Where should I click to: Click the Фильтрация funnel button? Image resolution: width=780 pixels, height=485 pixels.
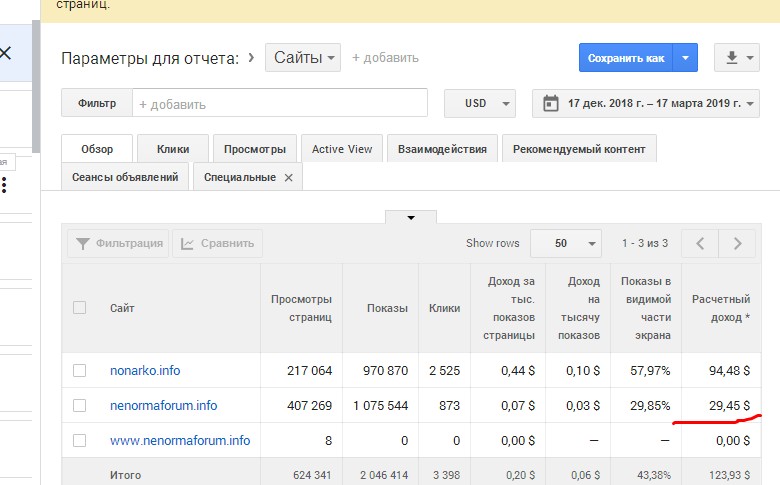click(119, 243)
